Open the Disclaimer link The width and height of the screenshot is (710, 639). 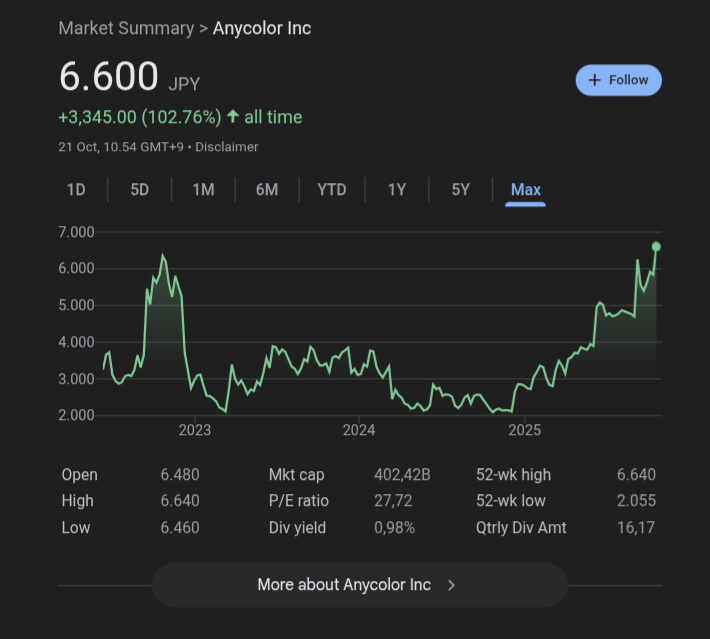(x=227, y=147)
